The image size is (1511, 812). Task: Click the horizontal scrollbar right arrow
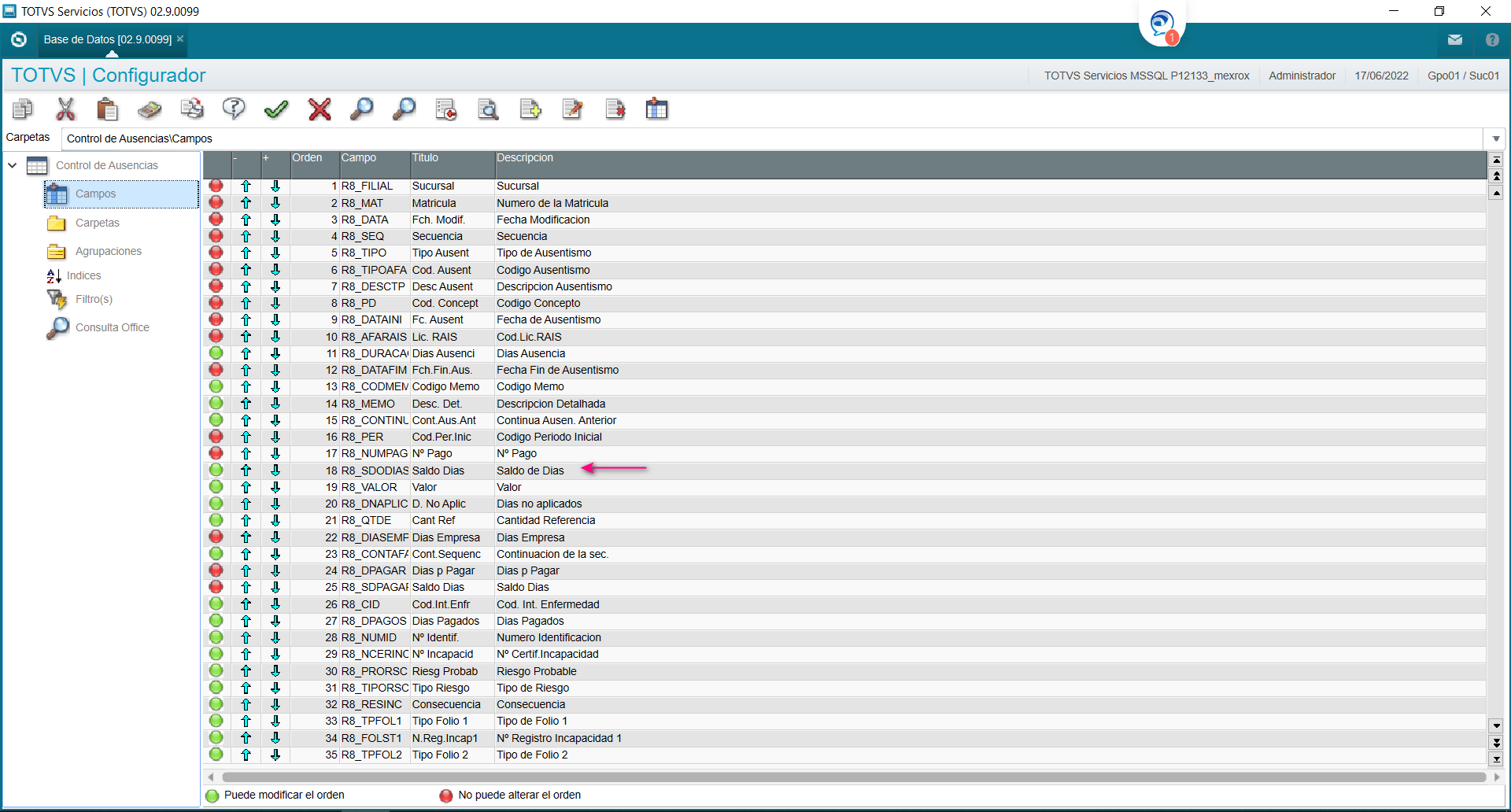[1496, 777]
